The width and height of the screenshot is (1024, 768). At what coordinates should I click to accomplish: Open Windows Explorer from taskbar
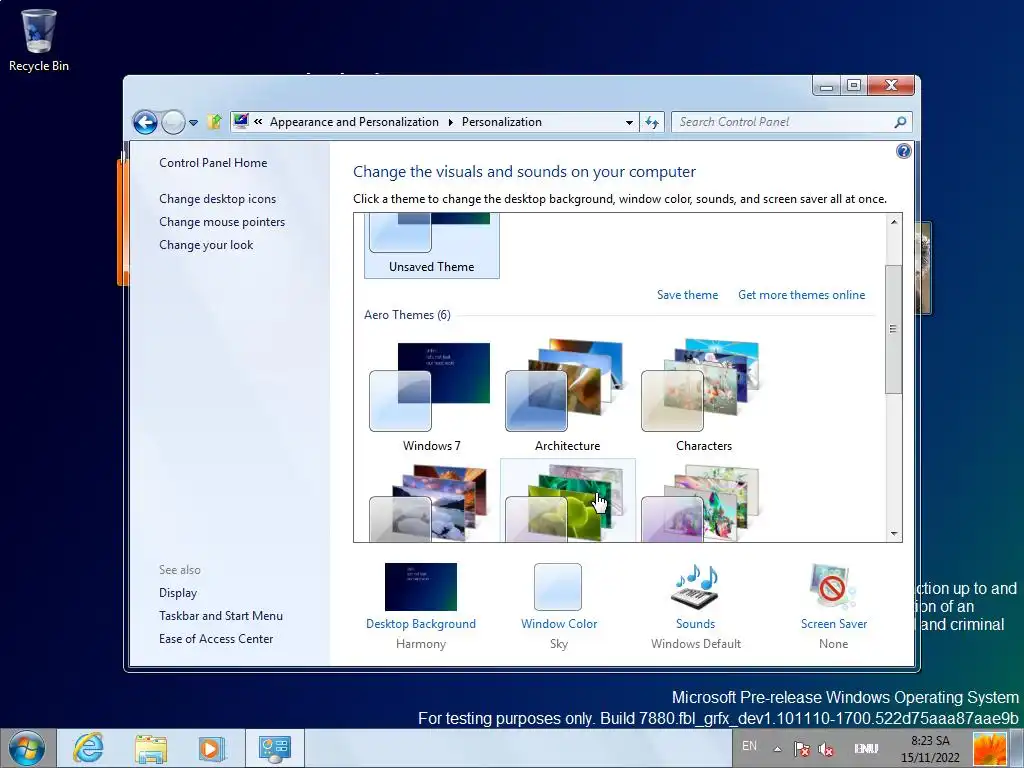tap(151, 748)
